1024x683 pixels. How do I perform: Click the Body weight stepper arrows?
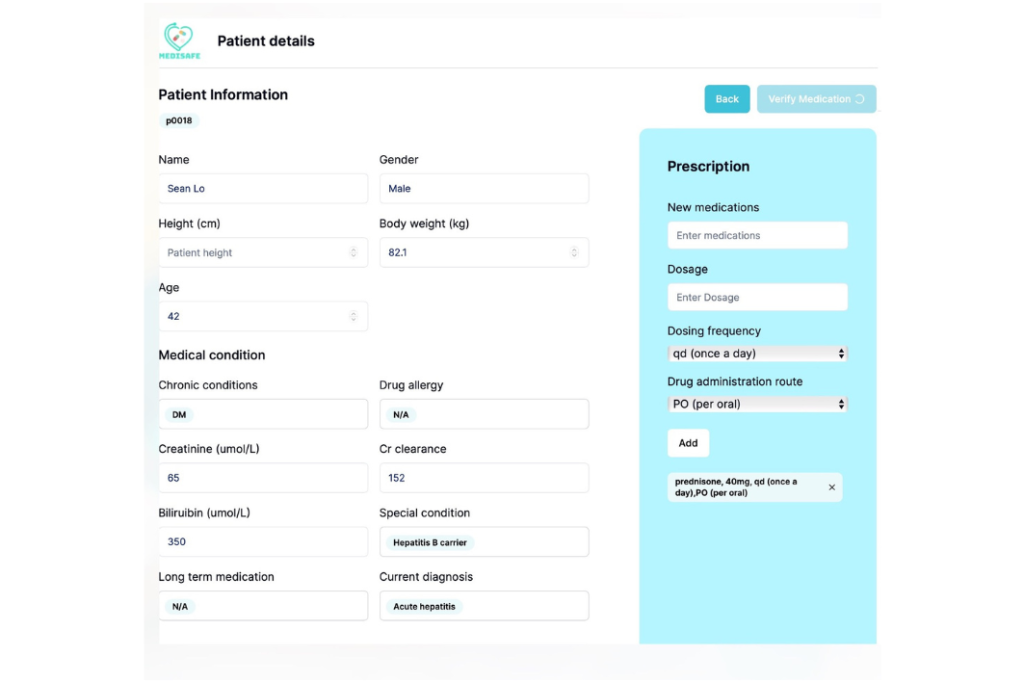click(574, 253)
